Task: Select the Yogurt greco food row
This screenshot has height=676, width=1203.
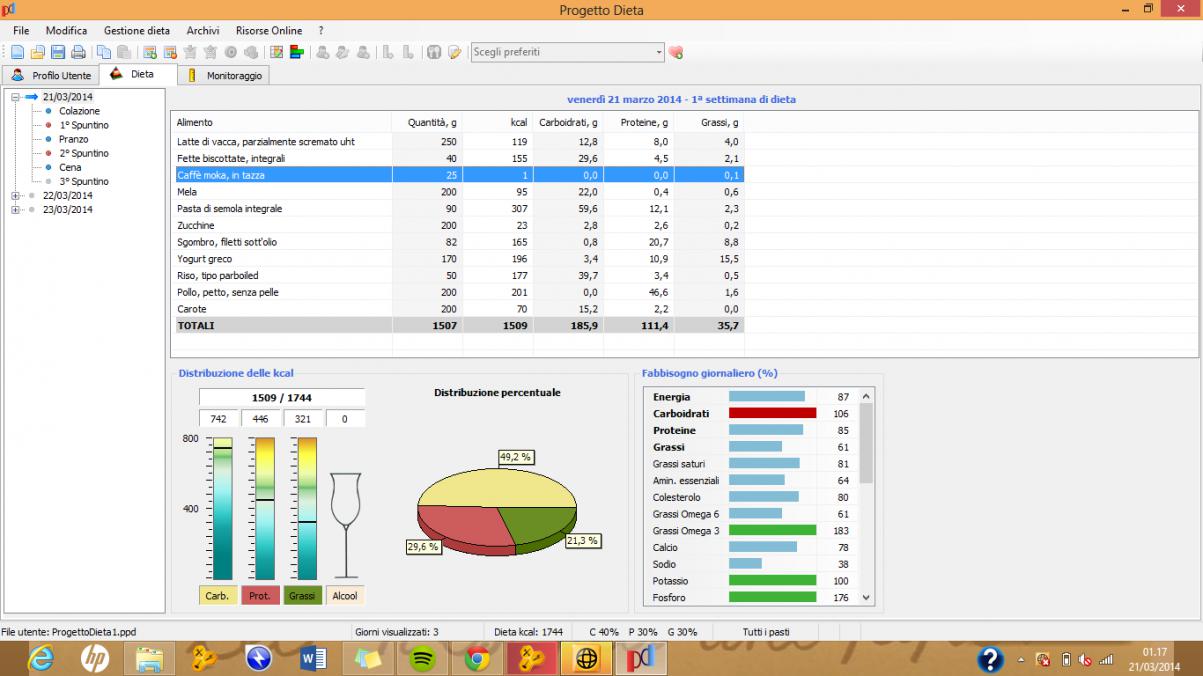Action: tap(204, 259)
